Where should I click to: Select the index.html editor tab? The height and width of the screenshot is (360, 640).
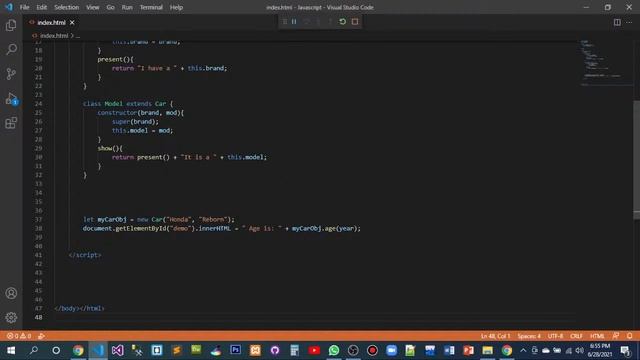click(52, 22)
